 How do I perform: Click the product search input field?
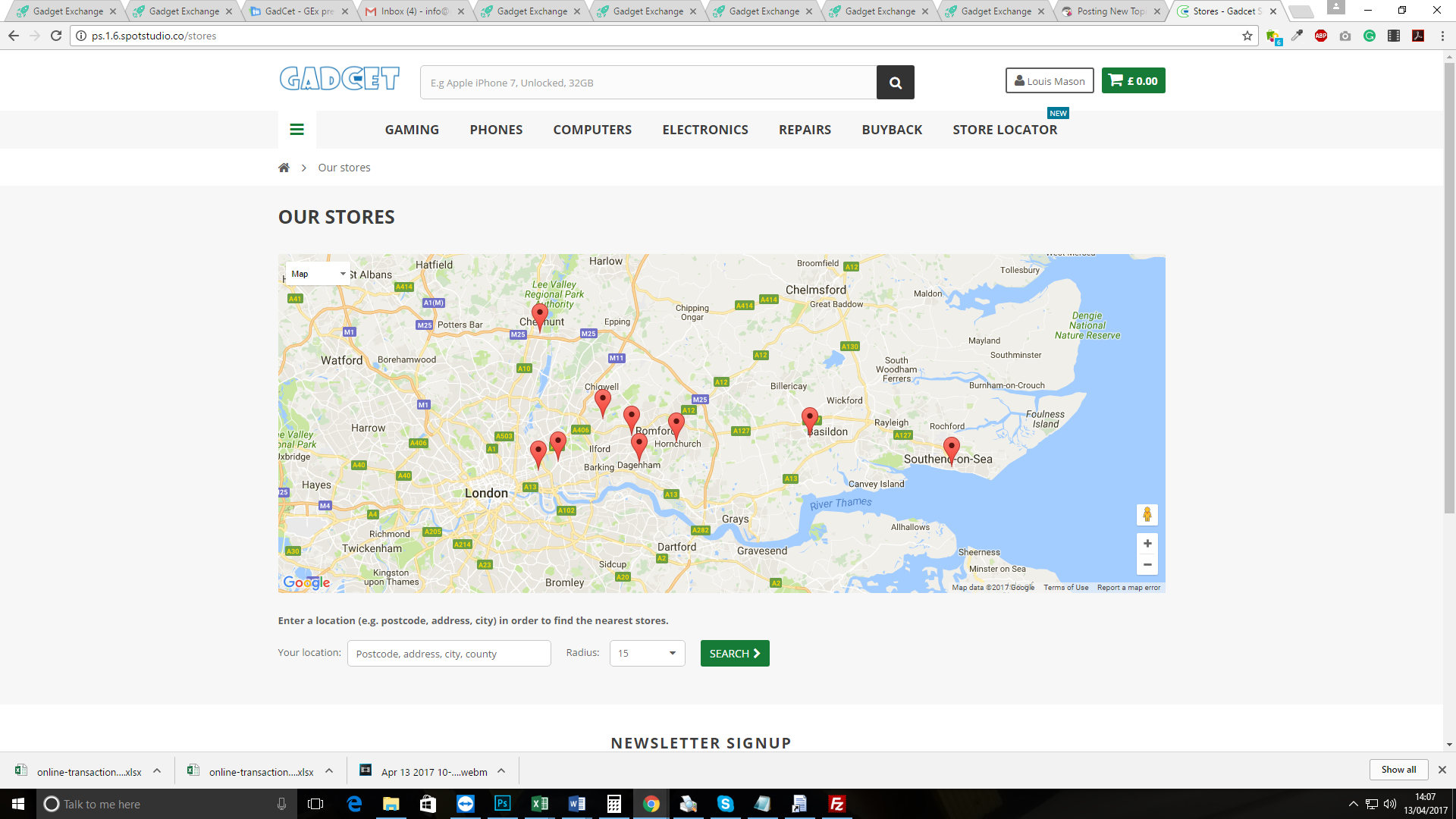(x=648, y=83)
